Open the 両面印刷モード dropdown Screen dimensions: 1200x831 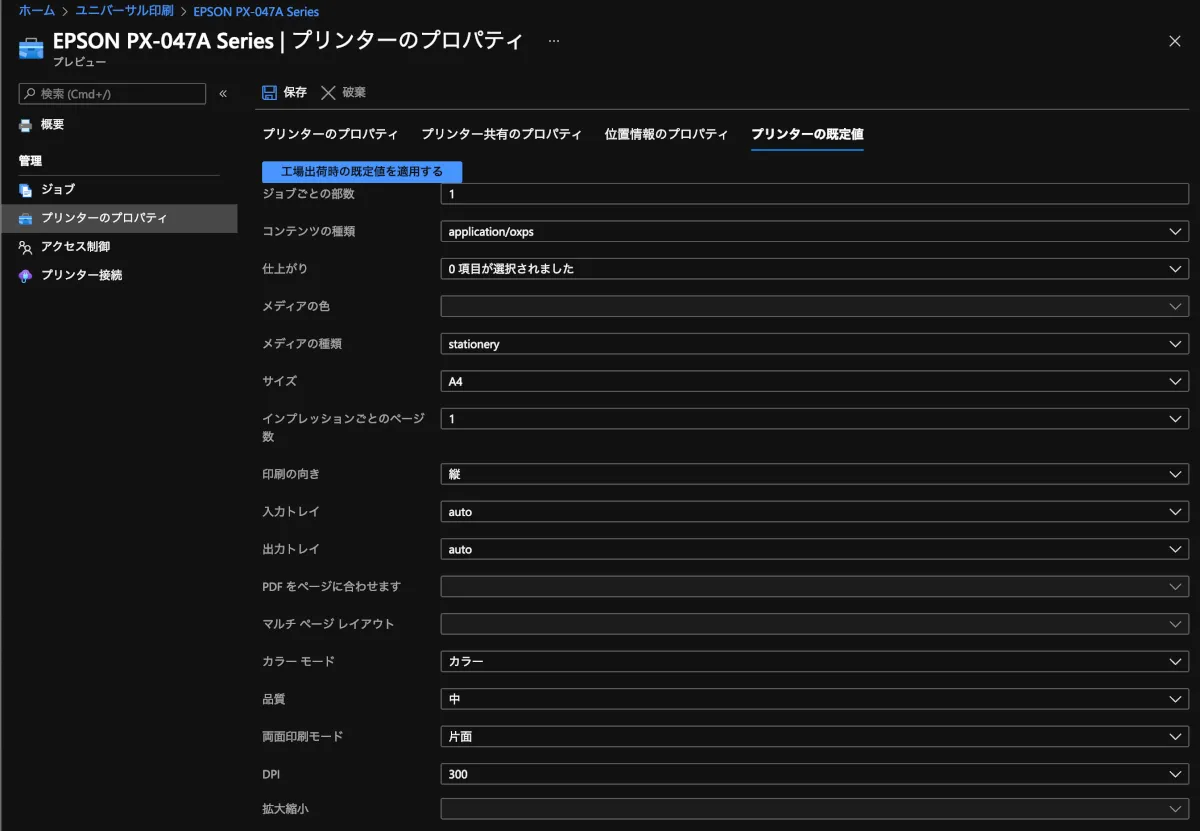[814, 736]
